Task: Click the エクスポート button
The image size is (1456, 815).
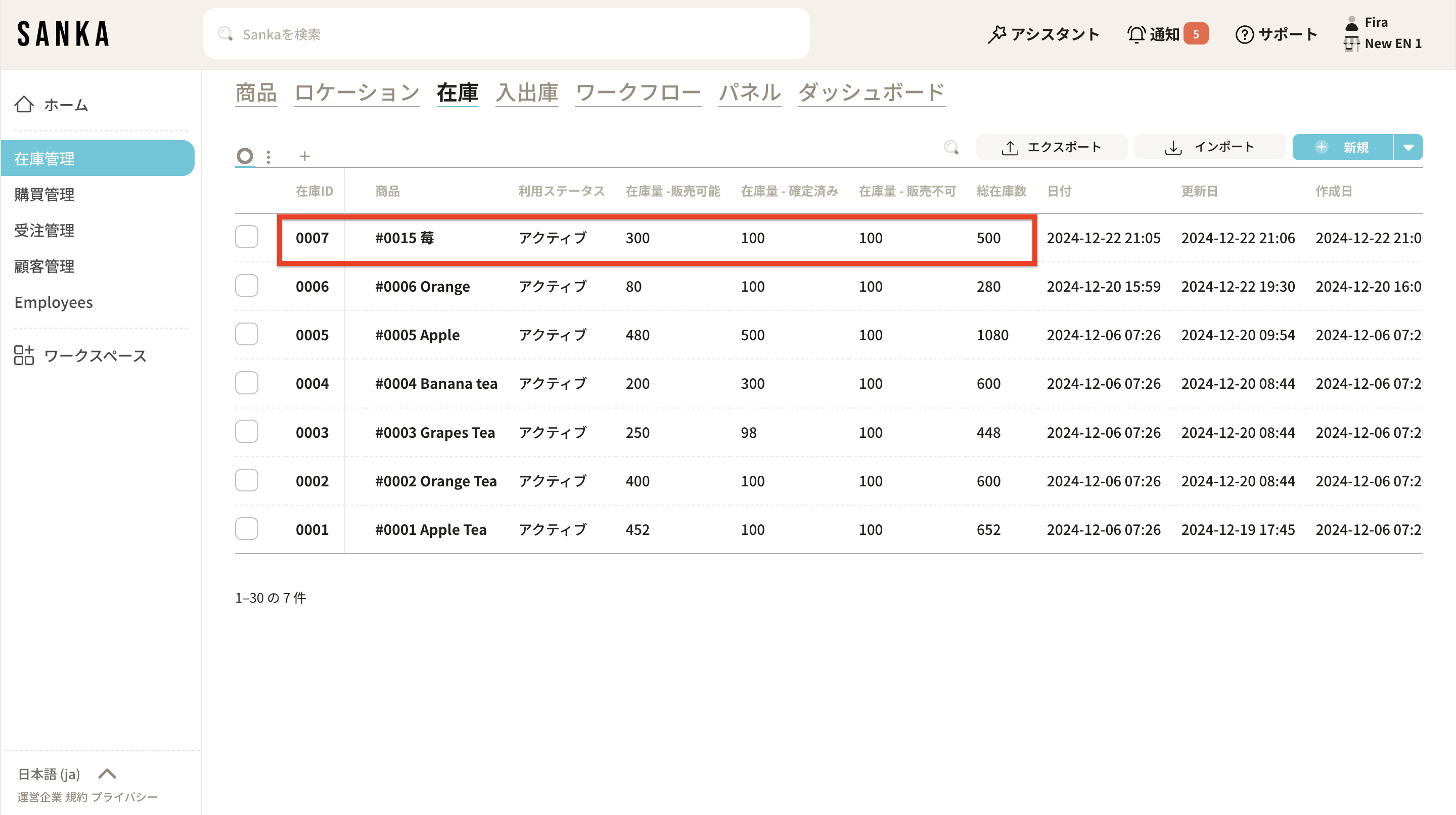Action: click(1052, 148)
